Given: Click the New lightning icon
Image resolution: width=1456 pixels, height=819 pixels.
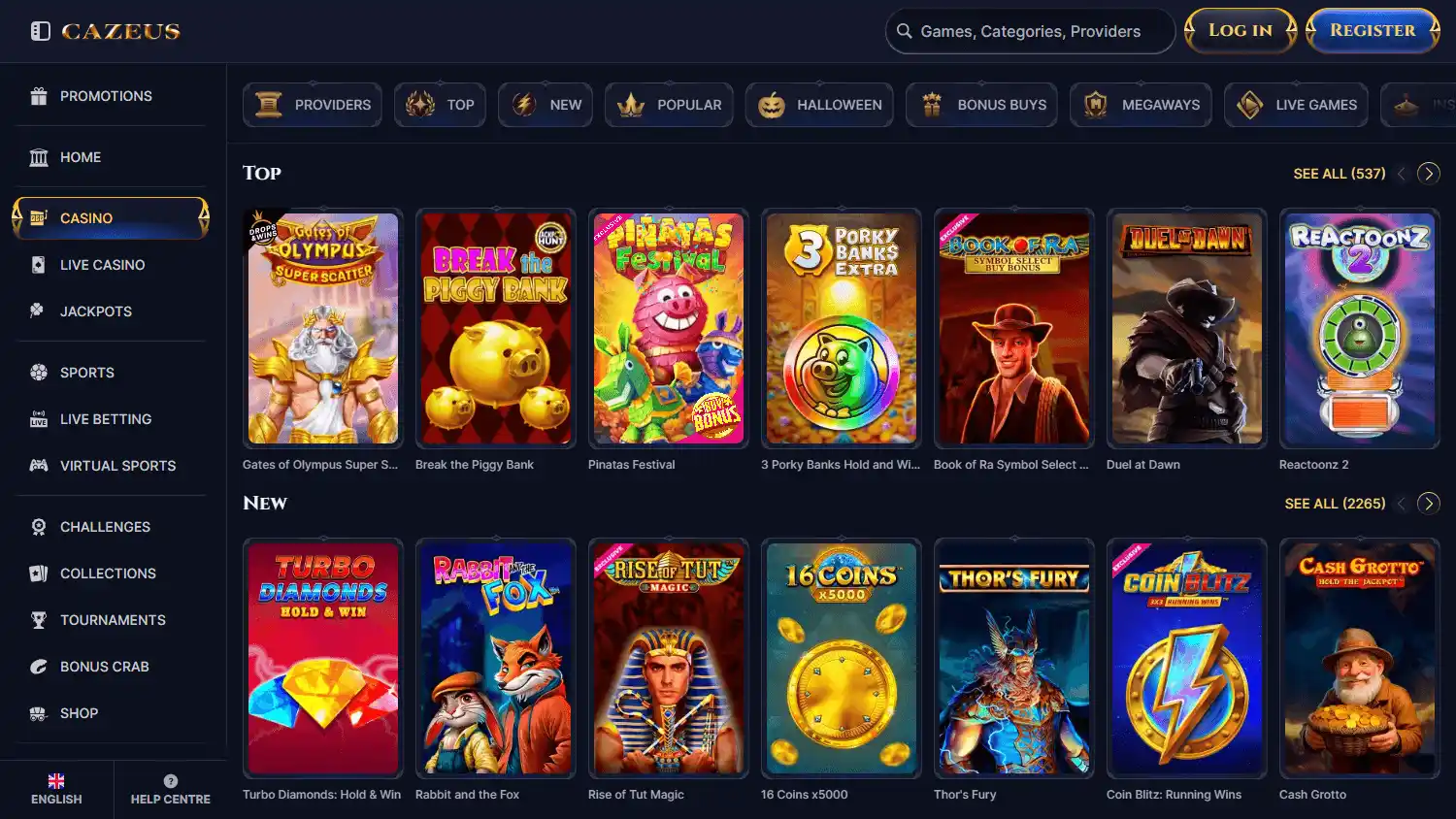Looking at the screenshot, I should 524,105.
